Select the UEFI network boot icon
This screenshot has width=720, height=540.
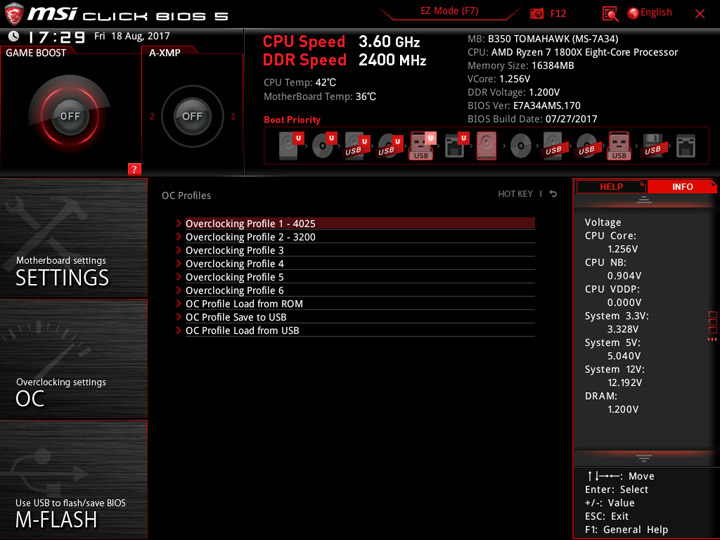[456, 146]
